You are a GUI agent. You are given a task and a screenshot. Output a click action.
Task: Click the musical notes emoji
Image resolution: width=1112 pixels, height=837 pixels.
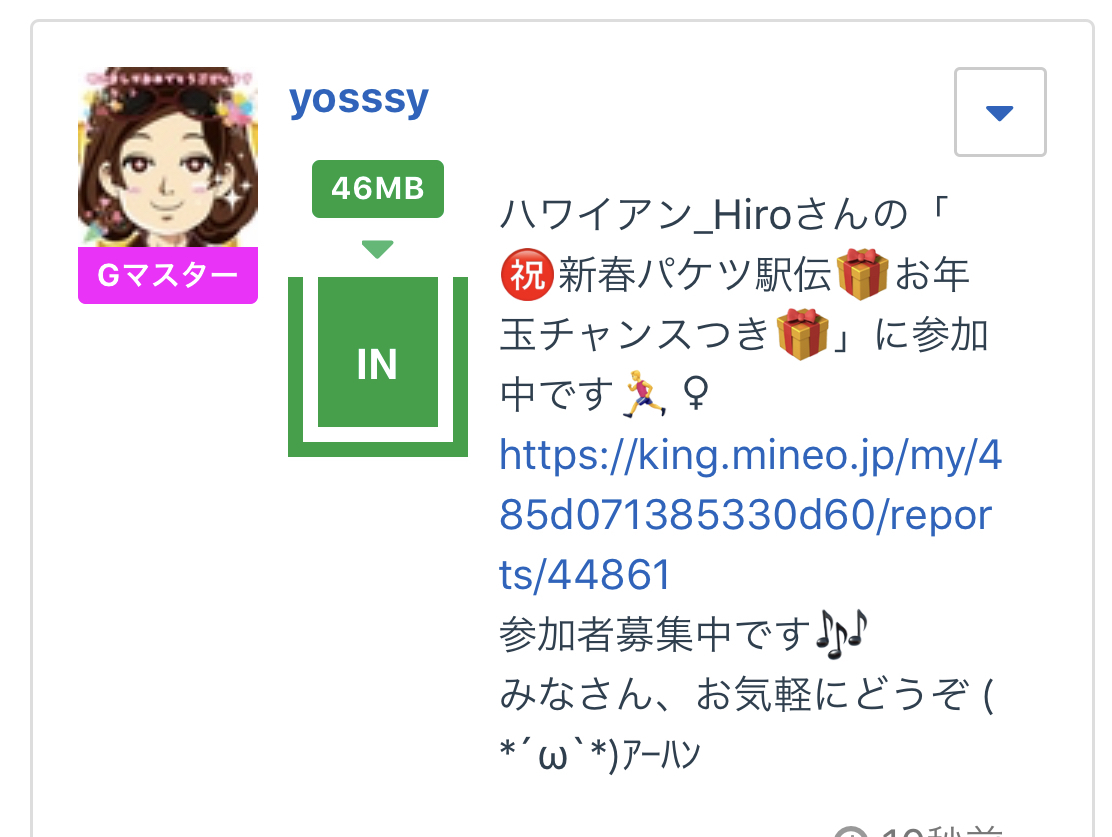[x=842, y=633]
